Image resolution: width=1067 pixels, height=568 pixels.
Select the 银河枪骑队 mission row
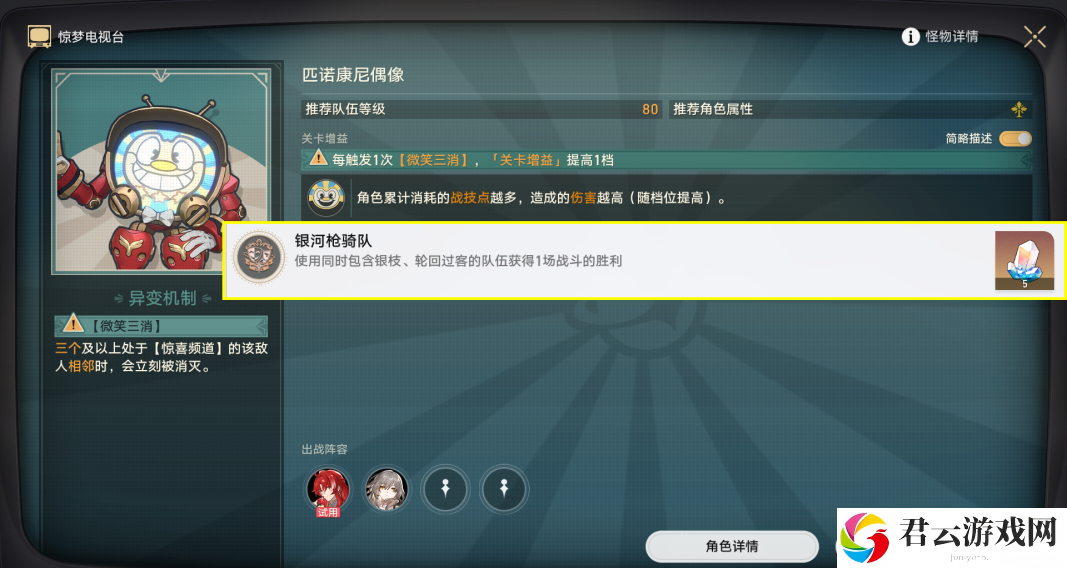644,260
